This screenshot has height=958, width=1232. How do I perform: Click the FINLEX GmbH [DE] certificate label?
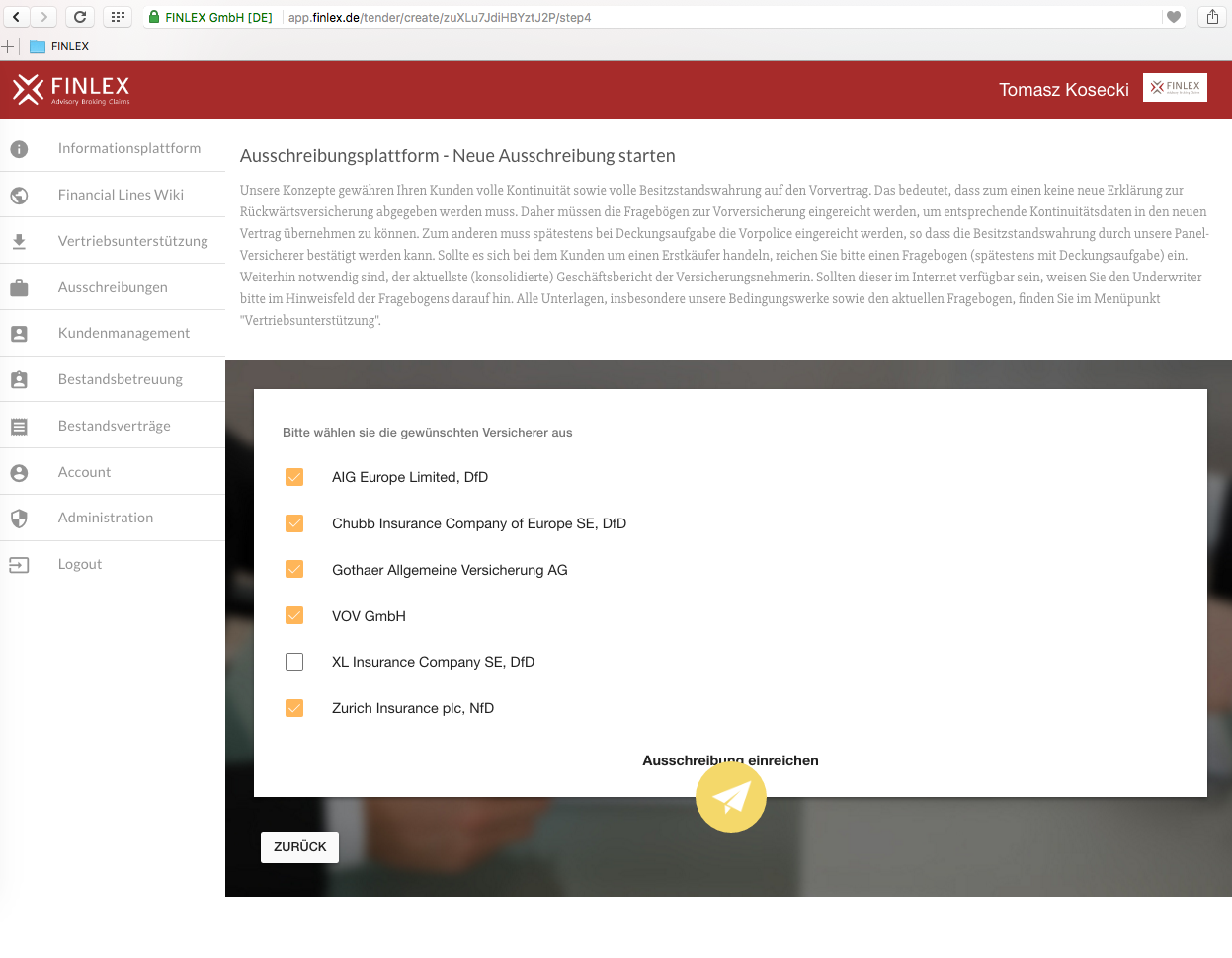(x=218, y=17)
